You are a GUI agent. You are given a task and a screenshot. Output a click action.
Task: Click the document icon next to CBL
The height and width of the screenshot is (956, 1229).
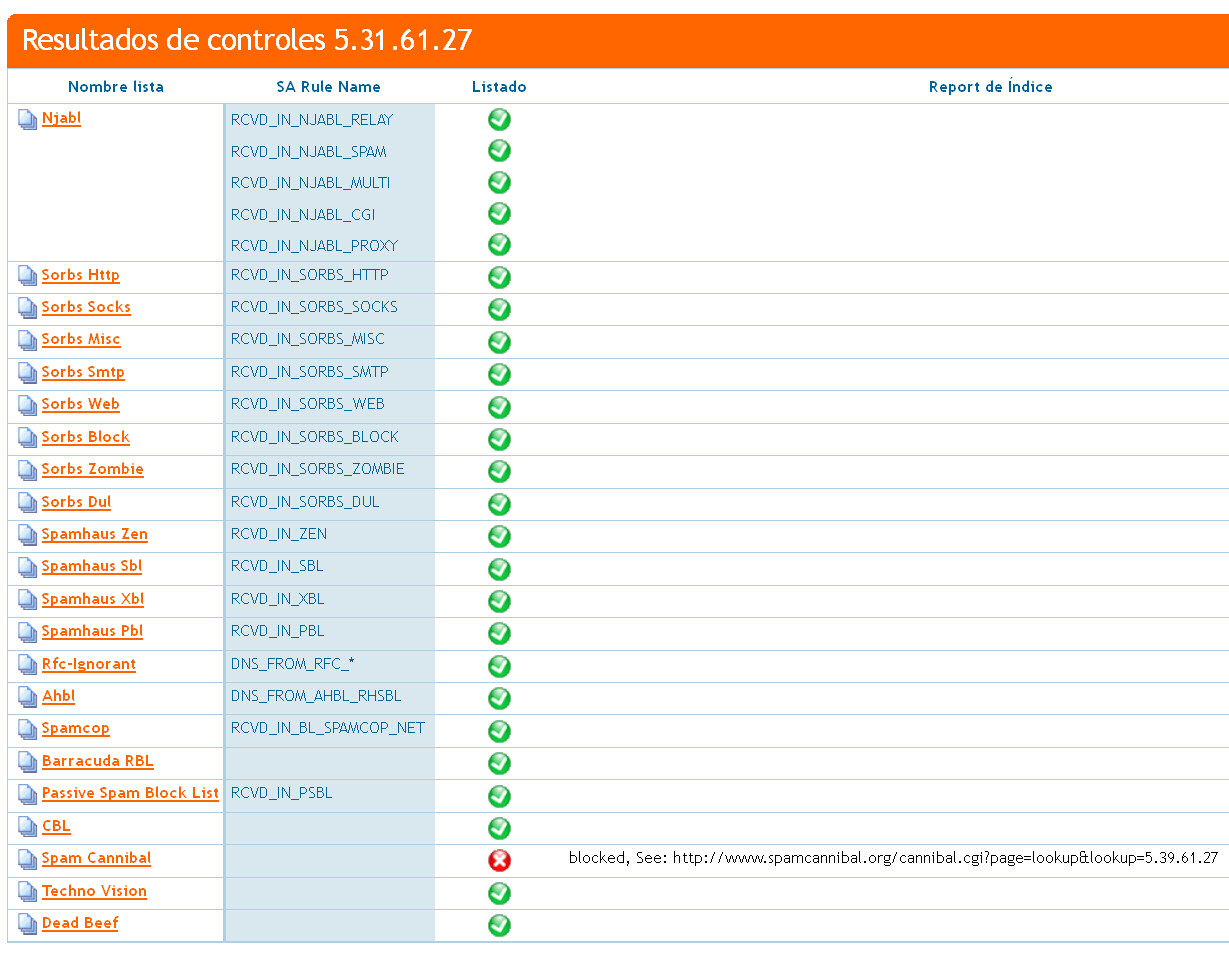[27, 828]
